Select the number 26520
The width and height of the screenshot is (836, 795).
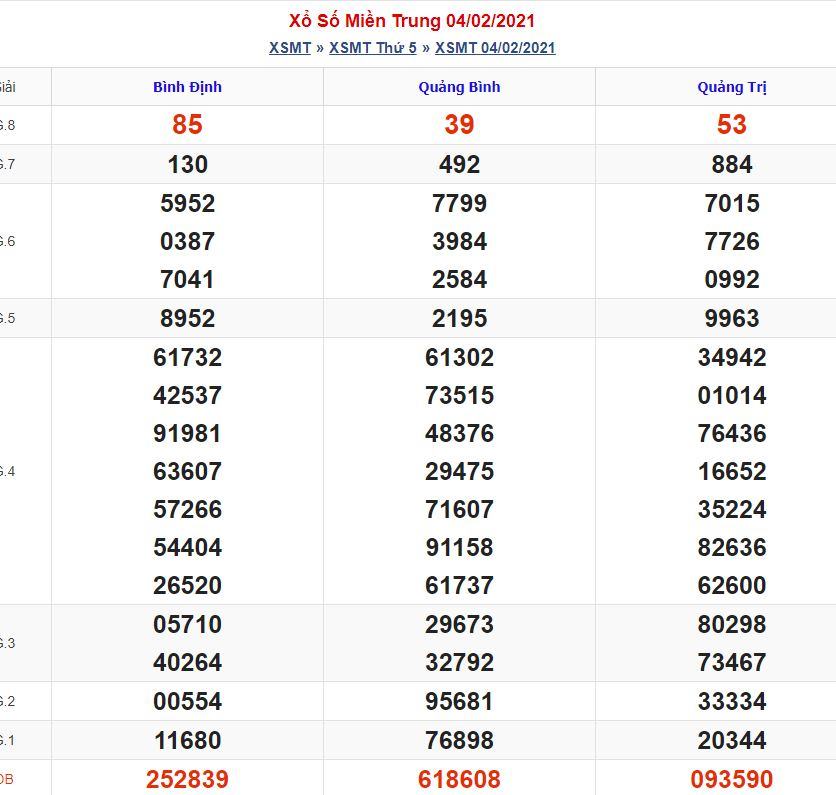point(187,585)
